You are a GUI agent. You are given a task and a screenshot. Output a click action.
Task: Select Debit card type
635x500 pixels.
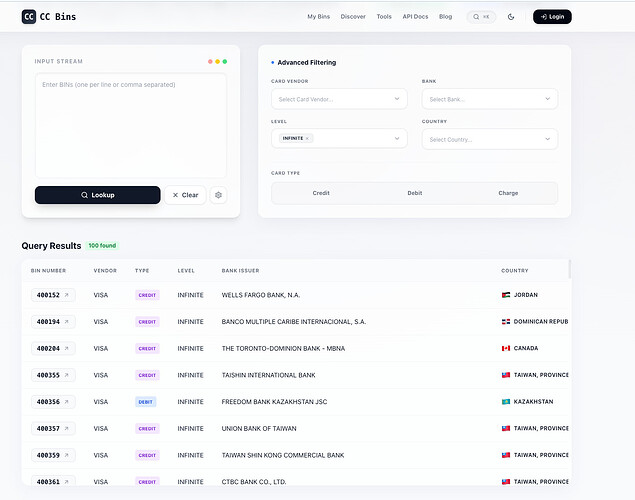pyautogui.click(x=415, y=193)
